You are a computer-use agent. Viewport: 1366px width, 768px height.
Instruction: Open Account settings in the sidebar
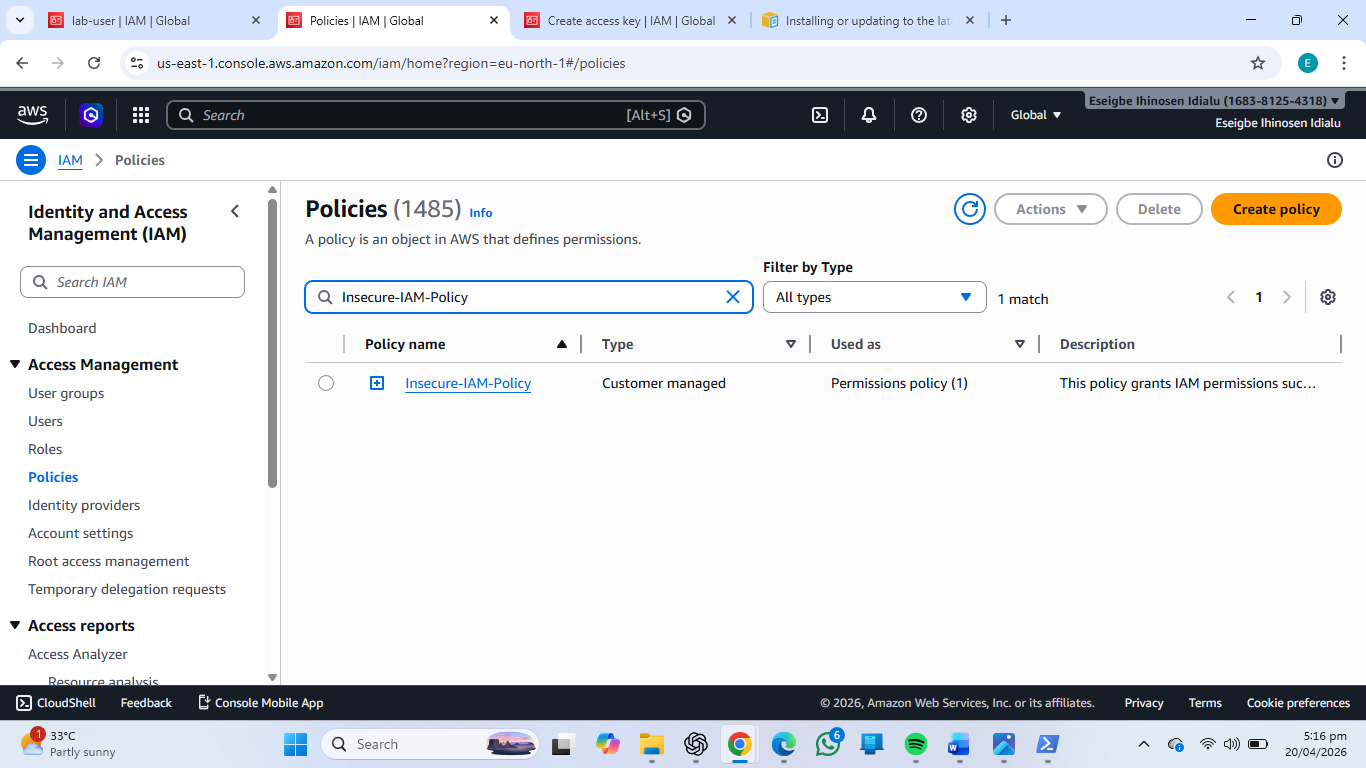pyautogui.click(x=81, y=533)
